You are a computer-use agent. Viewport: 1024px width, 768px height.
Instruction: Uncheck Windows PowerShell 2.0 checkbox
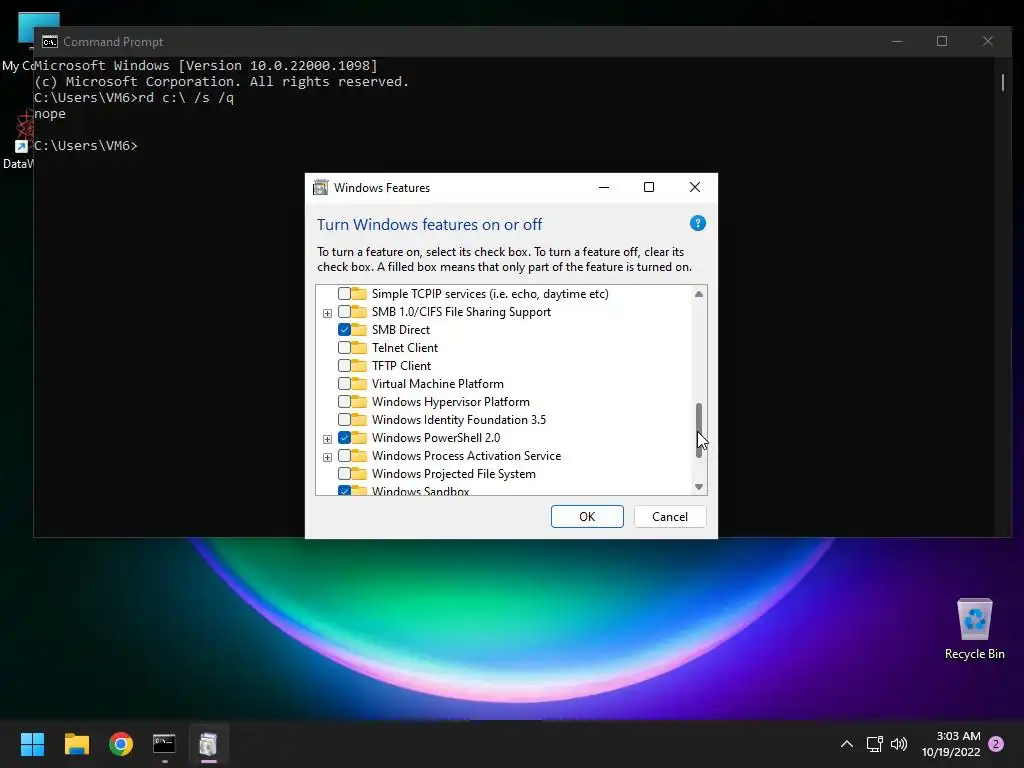pos(344,438)
